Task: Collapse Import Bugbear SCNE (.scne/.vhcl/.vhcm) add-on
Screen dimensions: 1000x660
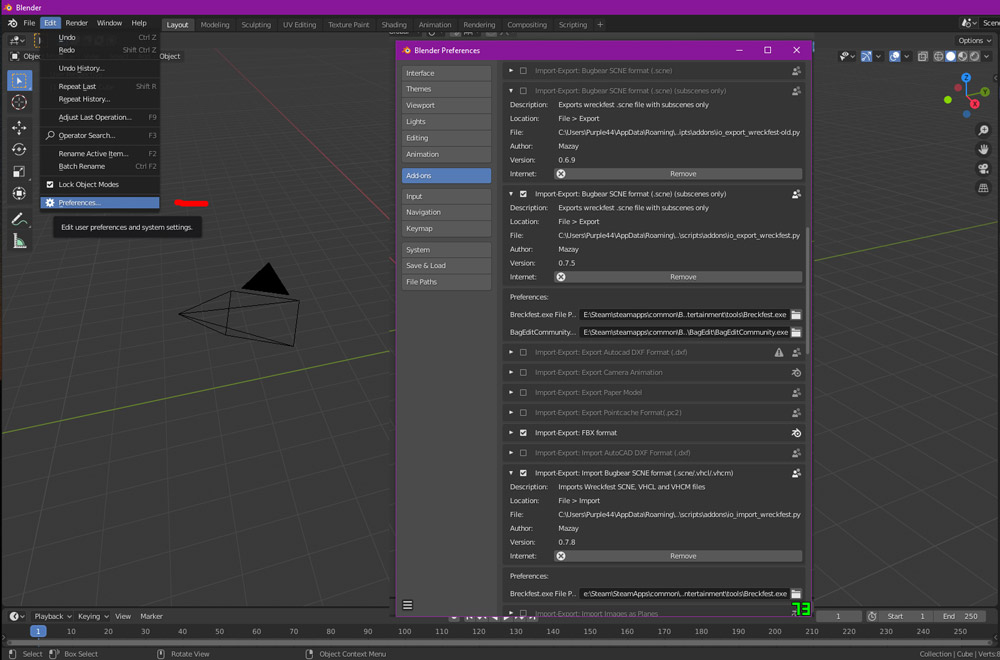Action: click(x=511, y=473)
